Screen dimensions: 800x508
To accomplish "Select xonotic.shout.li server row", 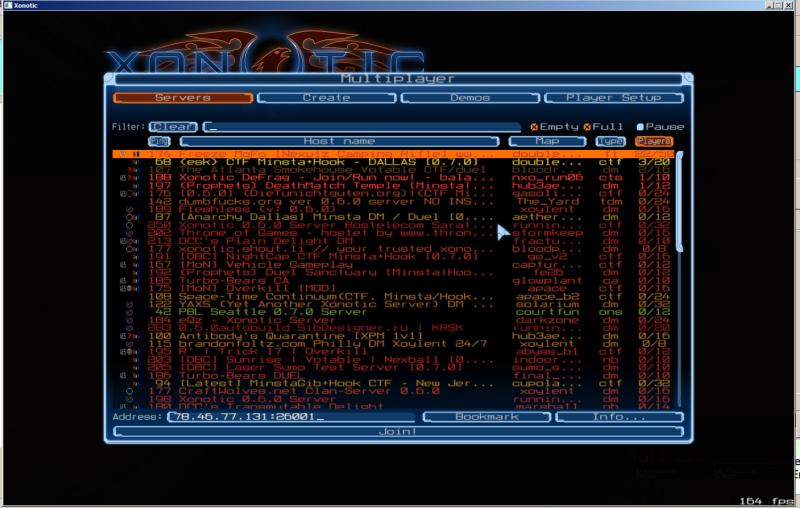I will coord(393,248).
